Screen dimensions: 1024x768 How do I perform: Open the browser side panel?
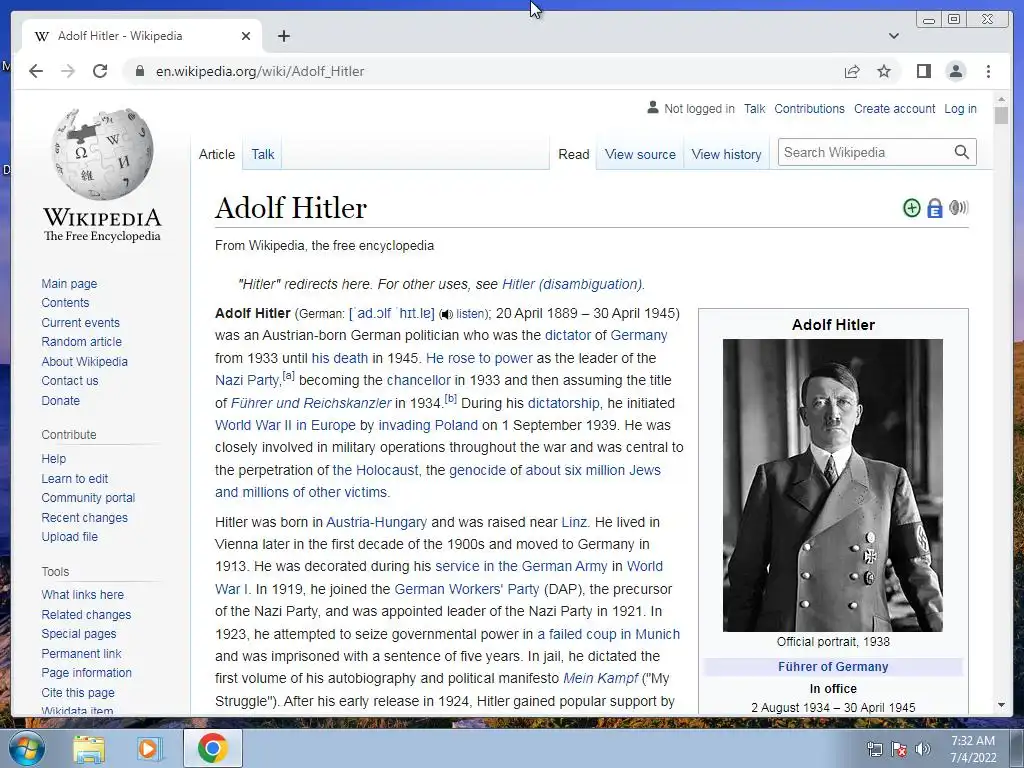[923, 71]
